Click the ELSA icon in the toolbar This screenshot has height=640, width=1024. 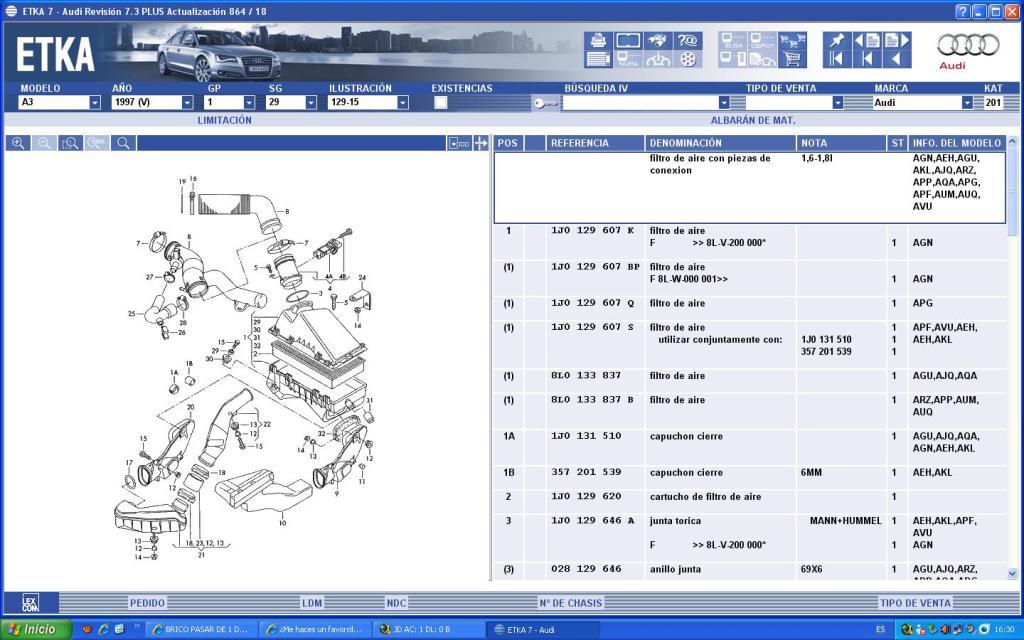[733, 40]
